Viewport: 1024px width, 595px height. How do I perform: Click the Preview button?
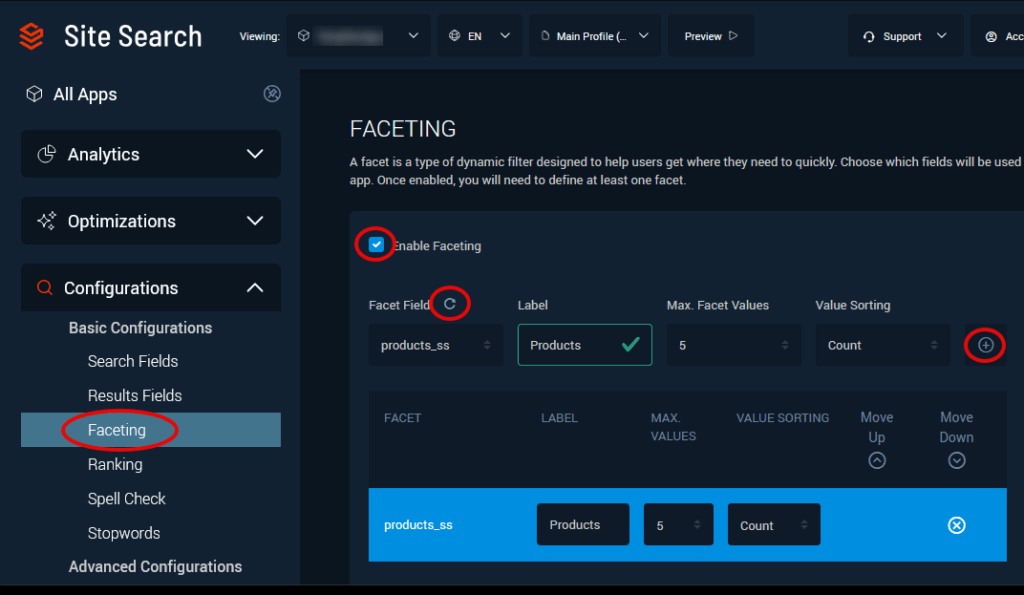(x=710, y=36)
